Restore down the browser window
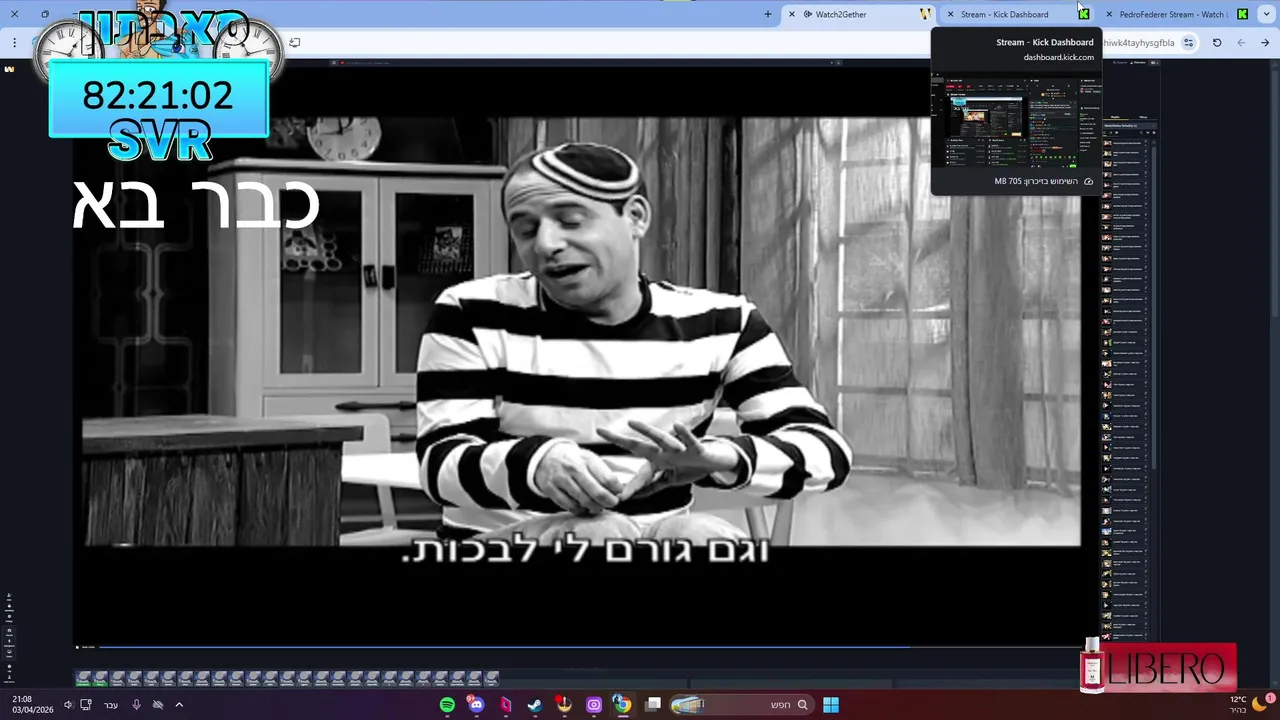This screenshot has width=1280, height=720. point(45,14)
